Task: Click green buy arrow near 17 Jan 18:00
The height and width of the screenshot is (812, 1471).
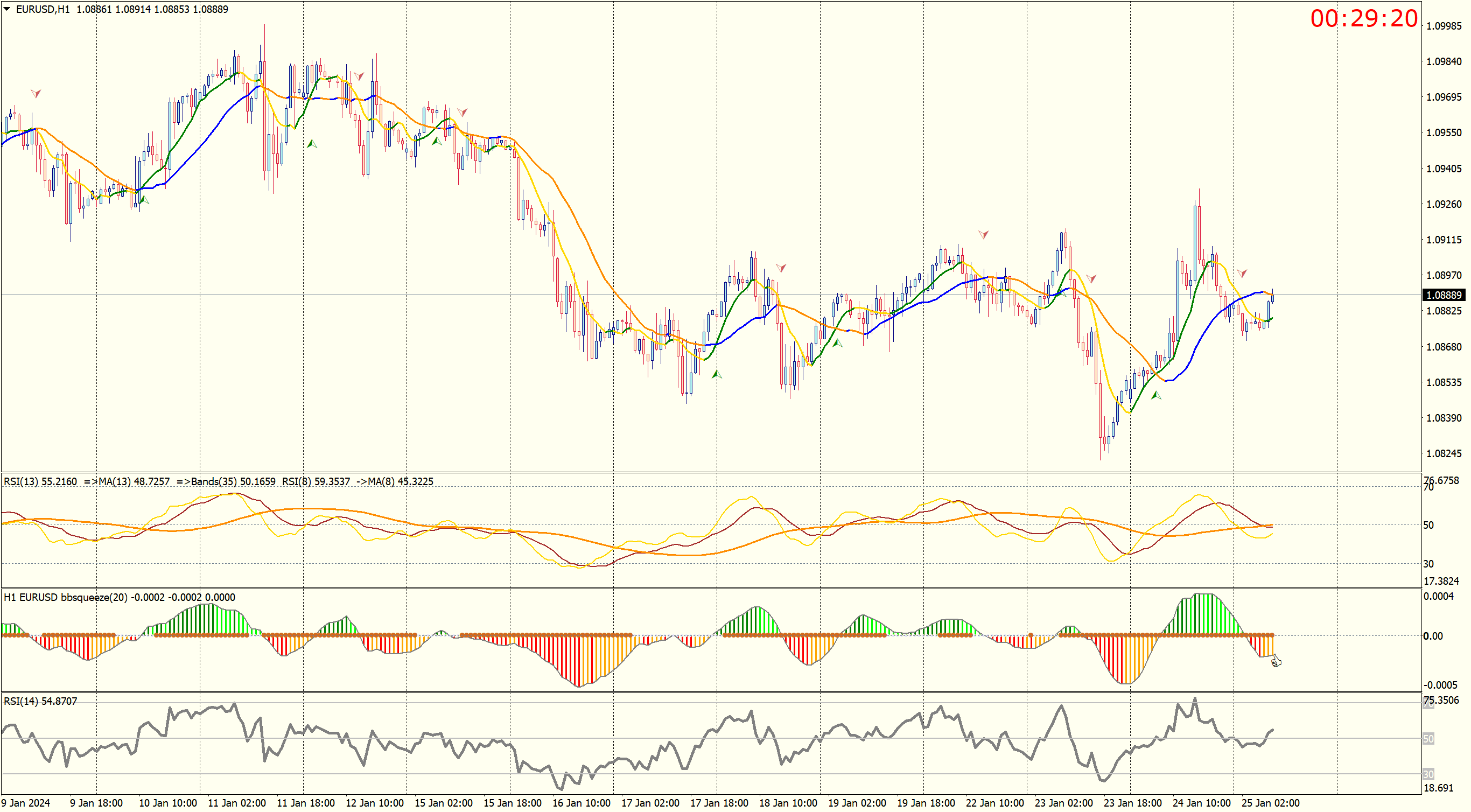Action: coord(717,375)
